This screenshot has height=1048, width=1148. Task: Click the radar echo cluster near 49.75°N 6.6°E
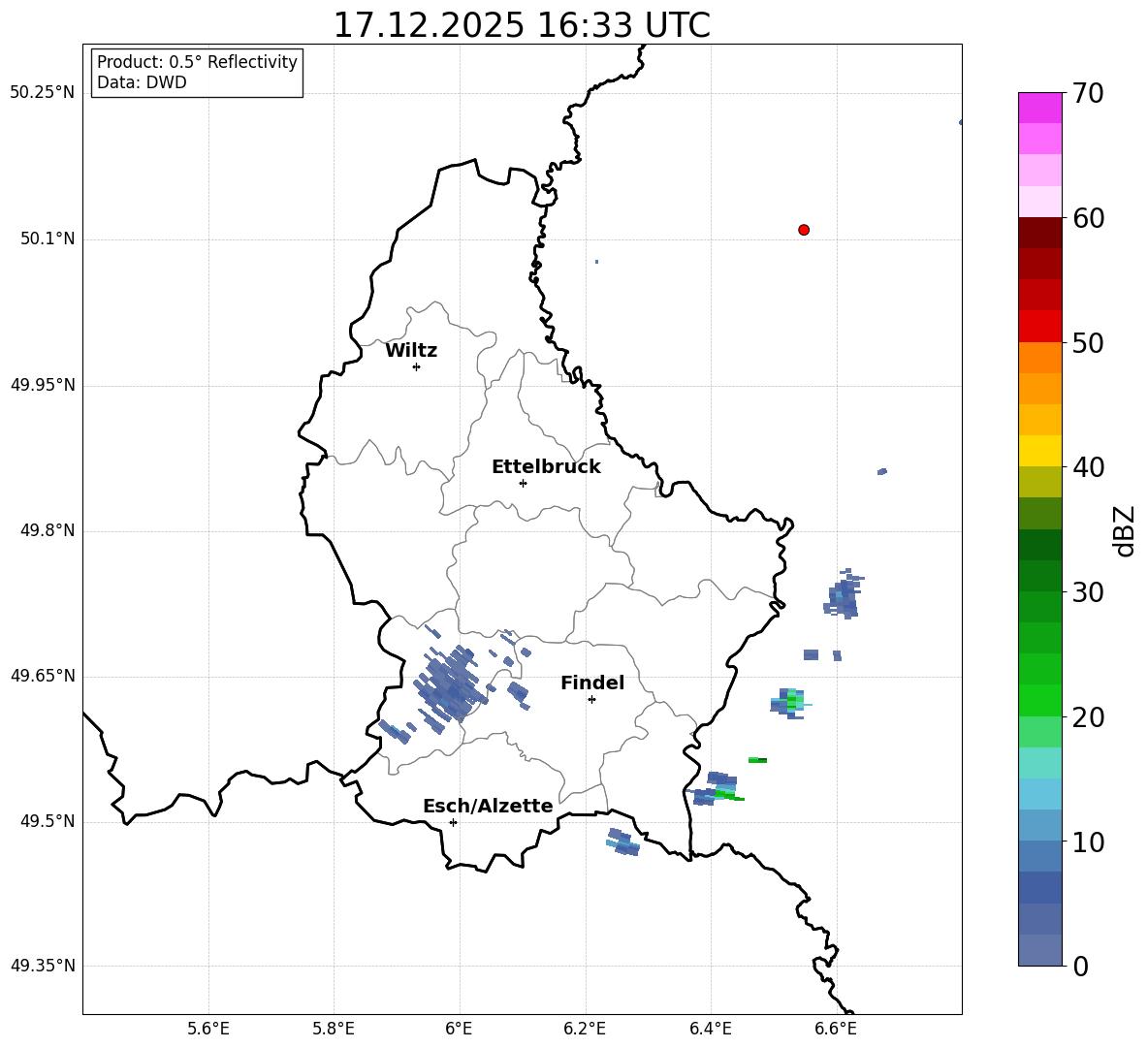843,594
